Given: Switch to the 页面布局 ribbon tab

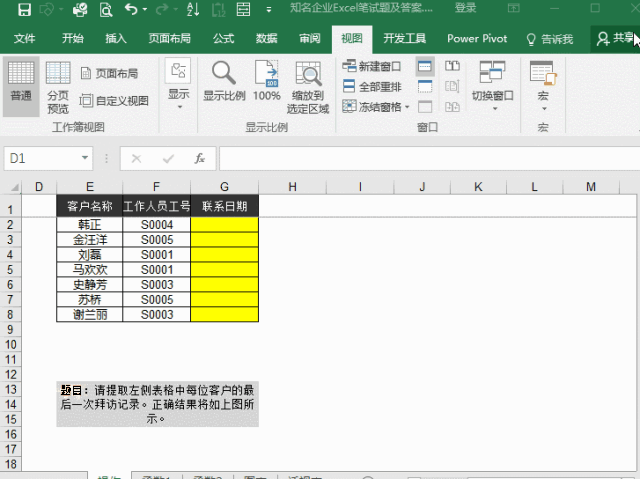Looking at the screenshot, I should point(169,39).
